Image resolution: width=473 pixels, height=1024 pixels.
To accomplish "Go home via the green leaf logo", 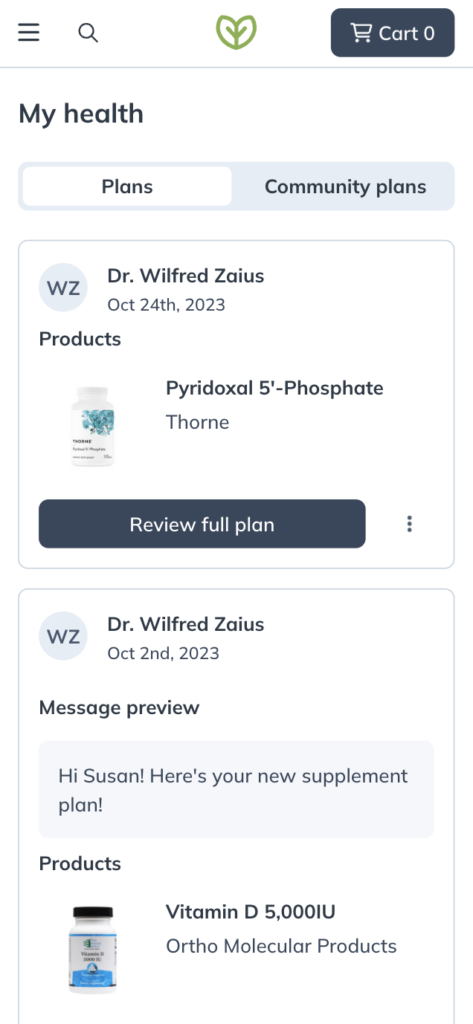I will (x=236, y=32).
